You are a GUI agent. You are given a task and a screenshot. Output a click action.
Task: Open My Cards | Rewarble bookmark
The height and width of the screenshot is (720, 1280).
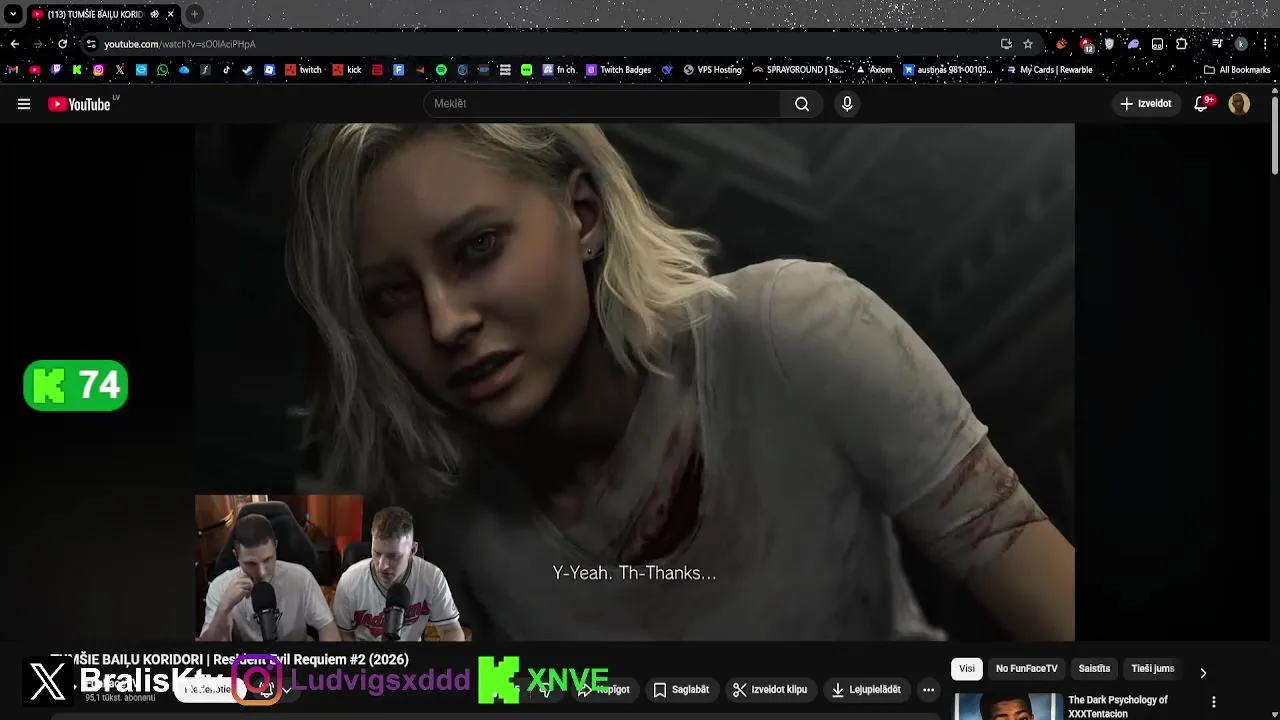(x=1049, y=70)
